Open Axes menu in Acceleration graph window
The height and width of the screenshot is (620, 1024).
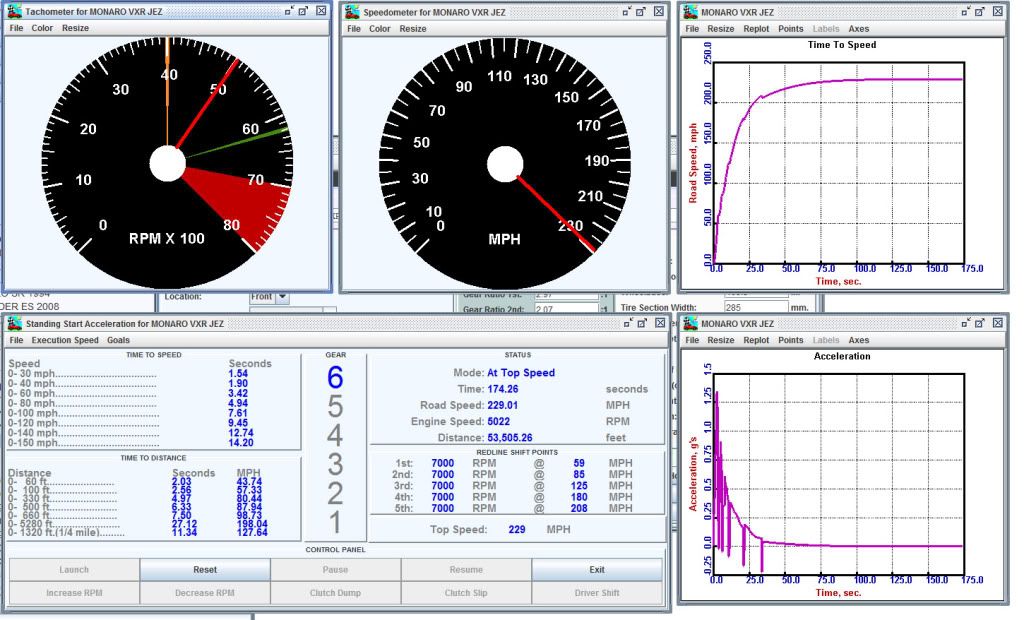[x=859, y=340]
